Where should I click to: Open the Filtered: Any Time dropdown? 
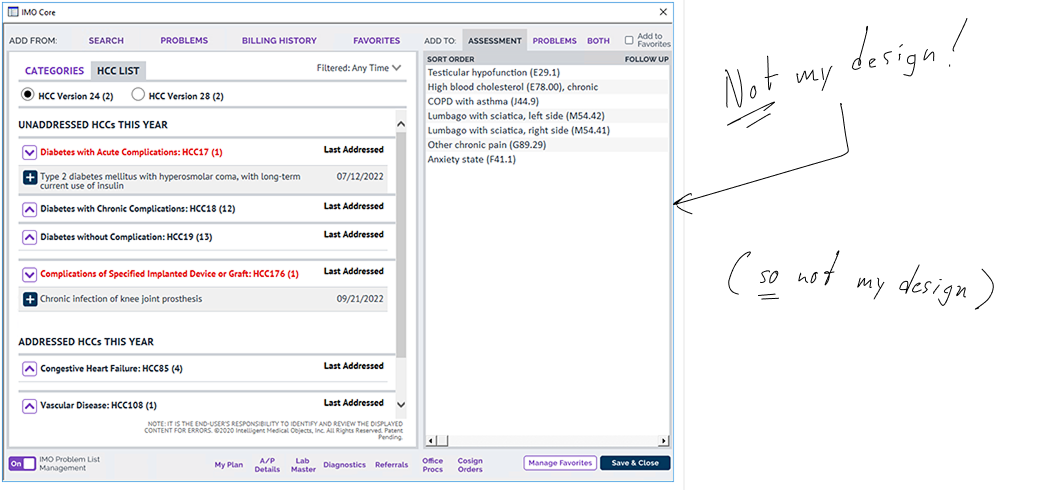tap(359, 68)
